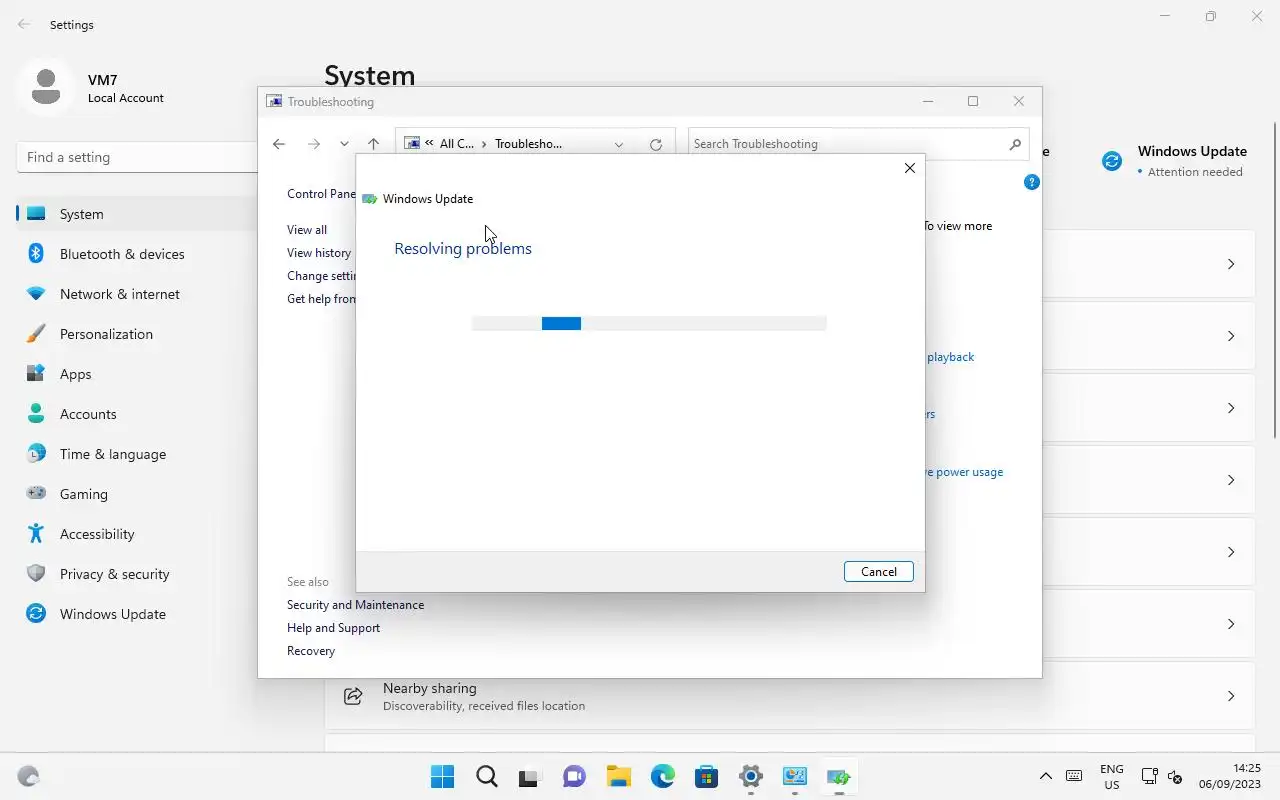Screen dimensions: 1280x800
Task: Open Security and Maintenance link
Action: 355,605
